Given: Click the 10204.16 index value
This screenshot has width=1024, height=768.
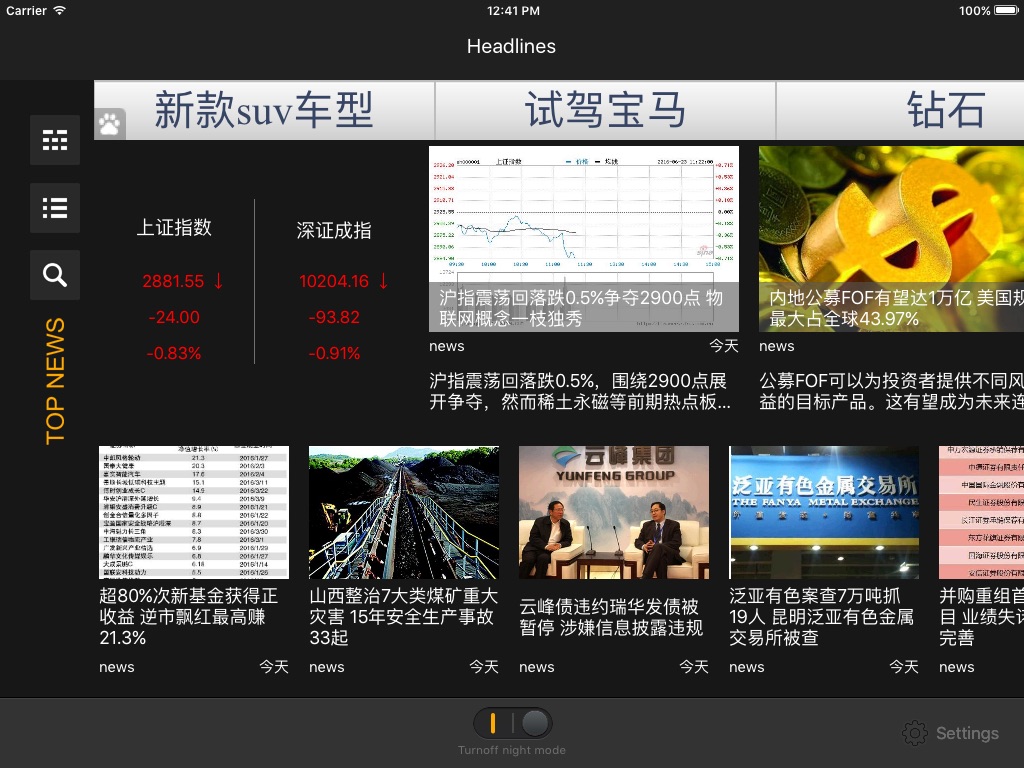Looking at the screenshot, I should coord(334,281).
